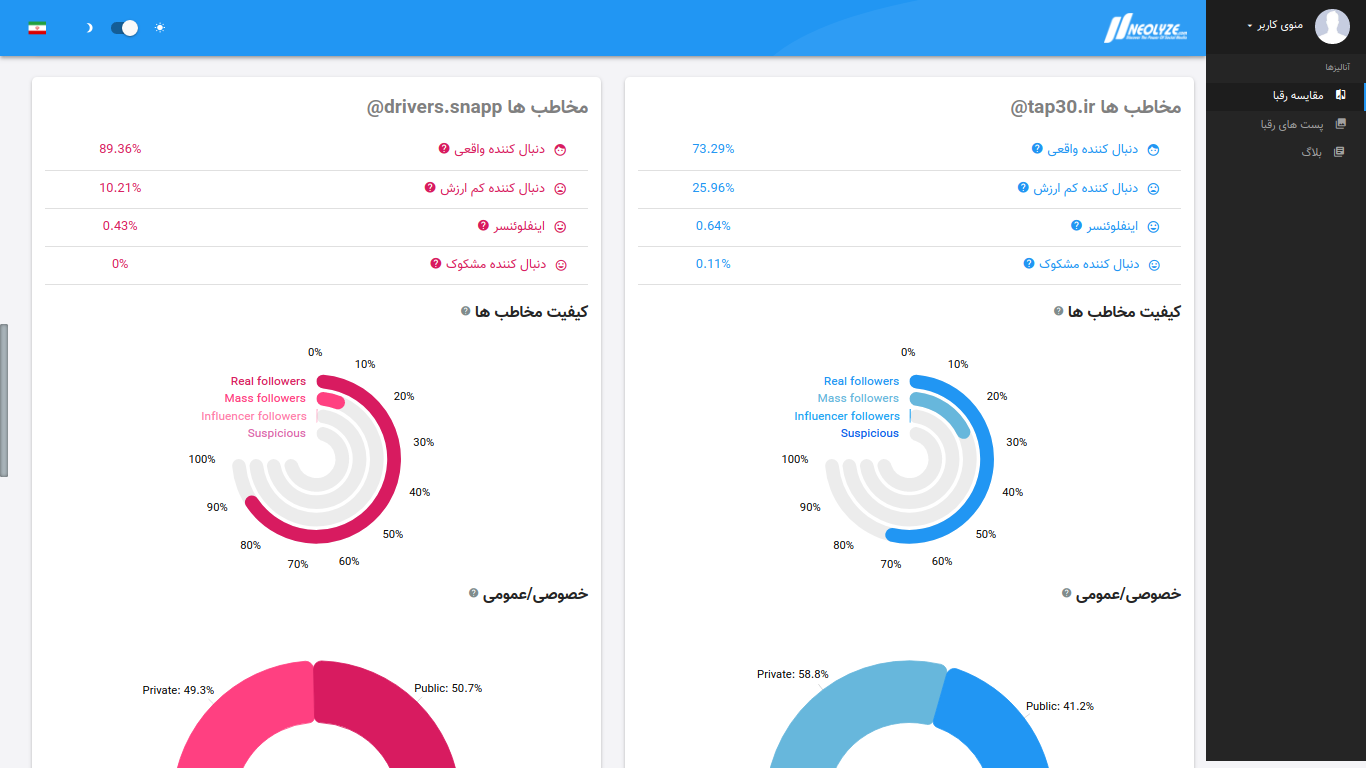
Task: Click help icon beside suspicious followers for drivers.snapp
Action: coord(436,264)
